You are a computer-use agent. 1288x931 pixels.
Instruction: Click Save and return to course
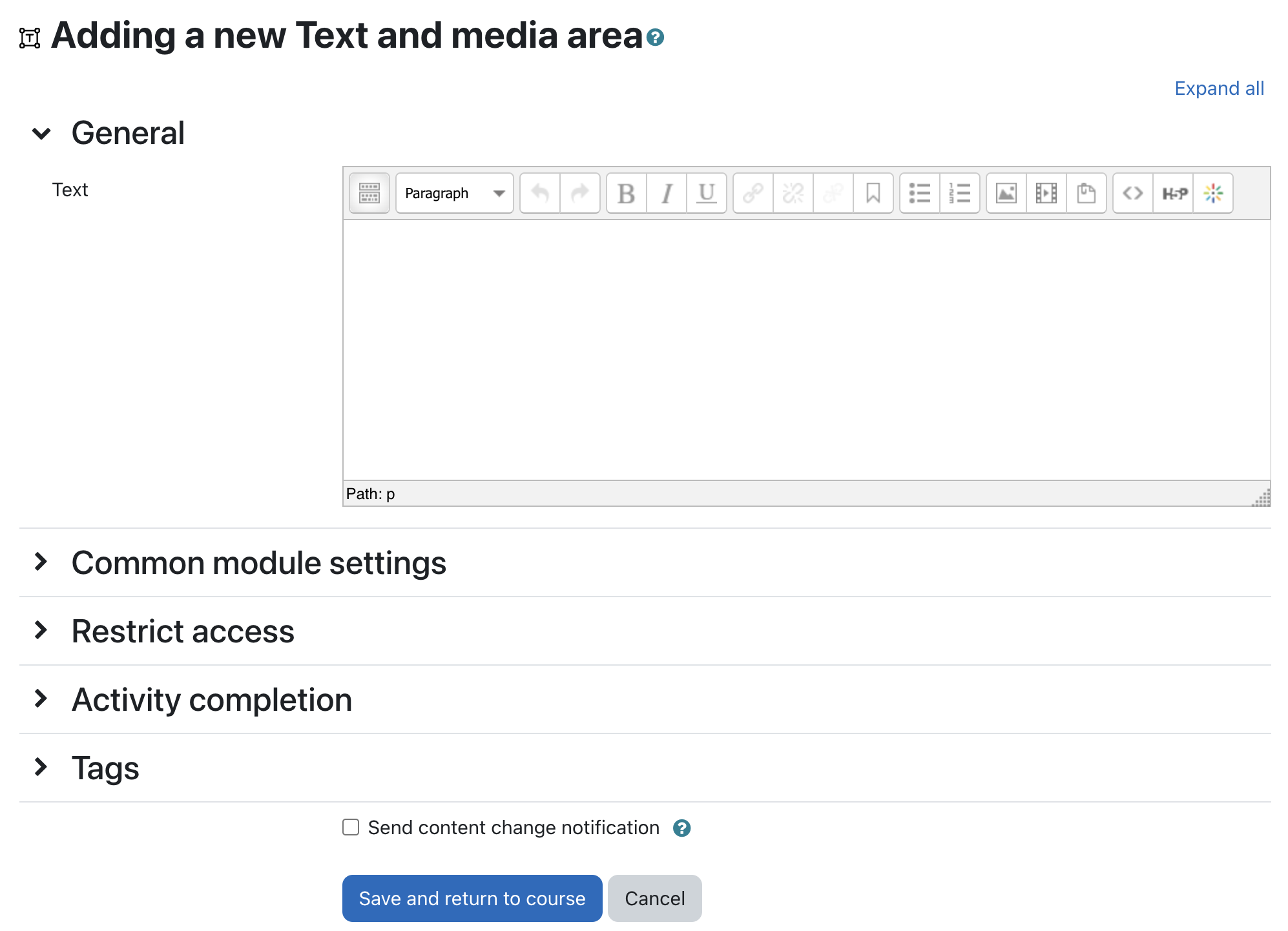click(472, 898)
